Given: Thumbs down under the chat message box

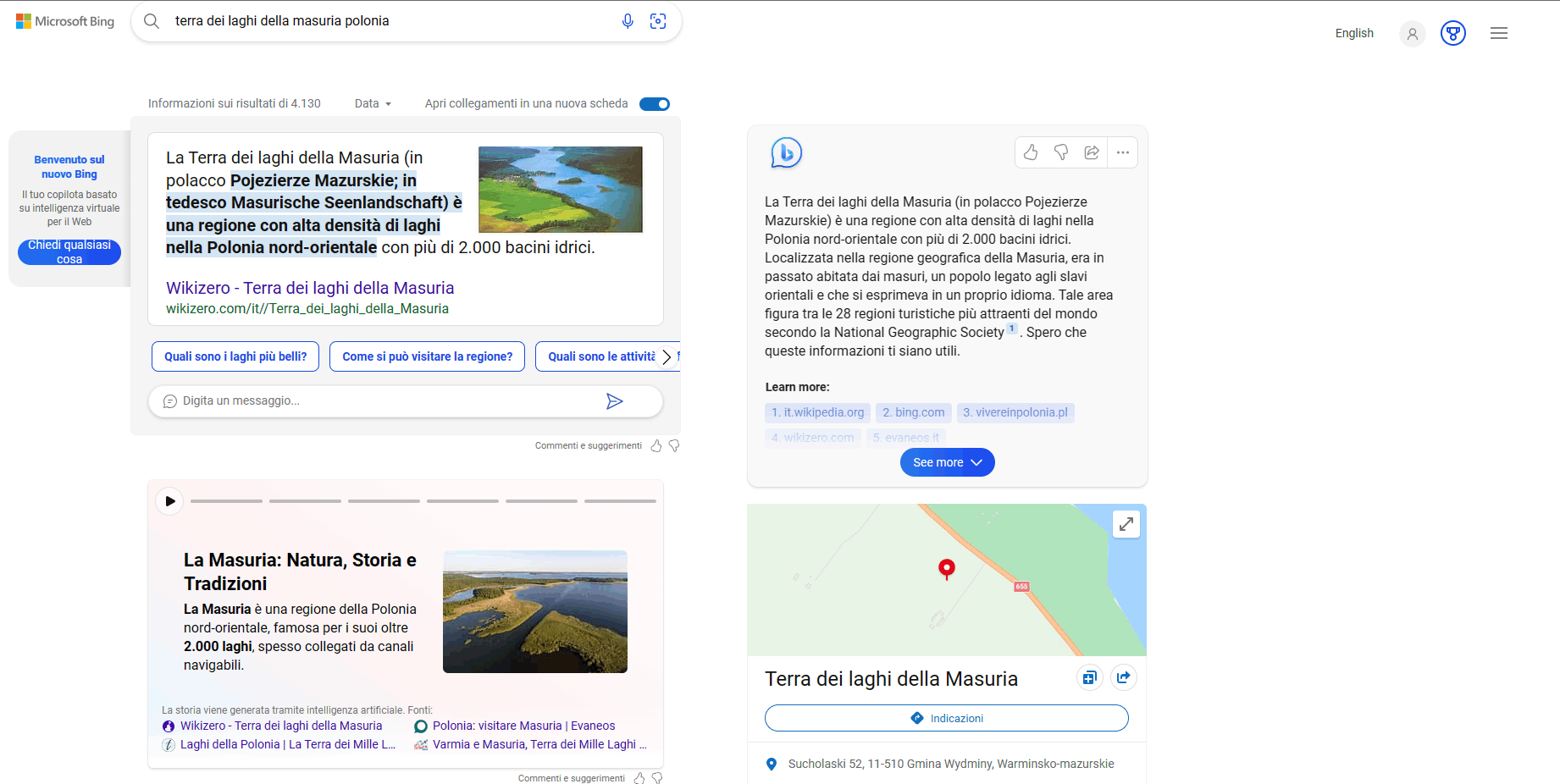Looking at the screenshot, I should (x=674, y=445).
